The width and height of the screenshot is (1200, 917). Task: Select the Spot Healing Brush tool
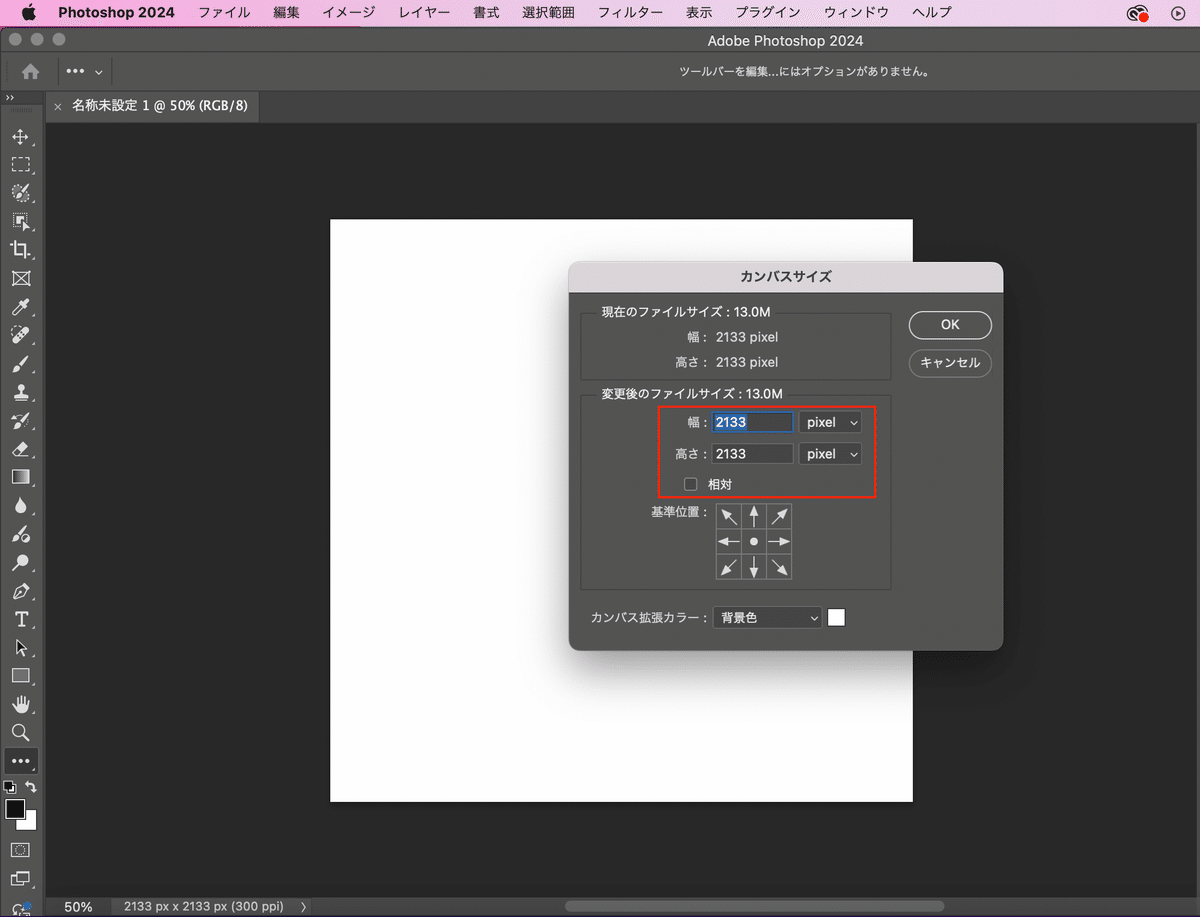coord(21,335)
